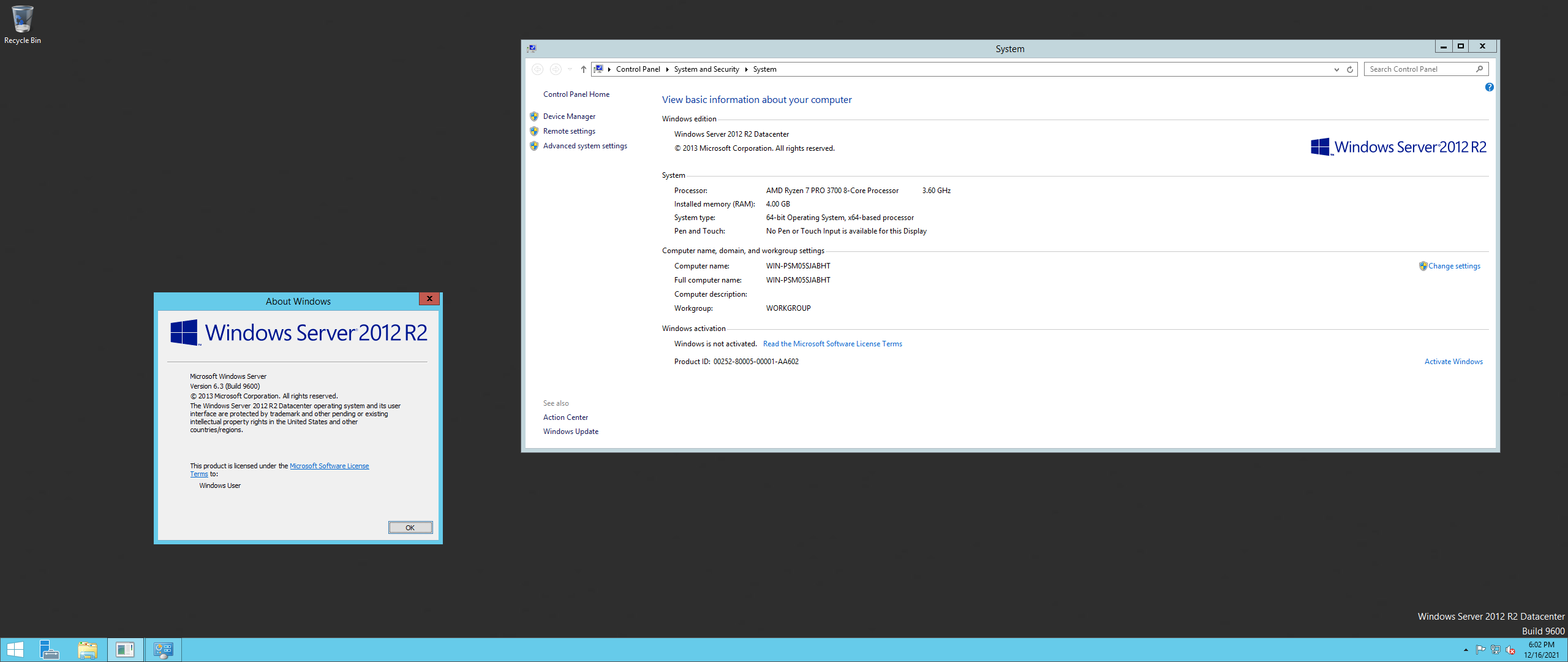The width and height of the screenshot is (1568, 662).
Task: Select the WORKGROUP value text
Action: pyautogui.click(x=788, y=308)
